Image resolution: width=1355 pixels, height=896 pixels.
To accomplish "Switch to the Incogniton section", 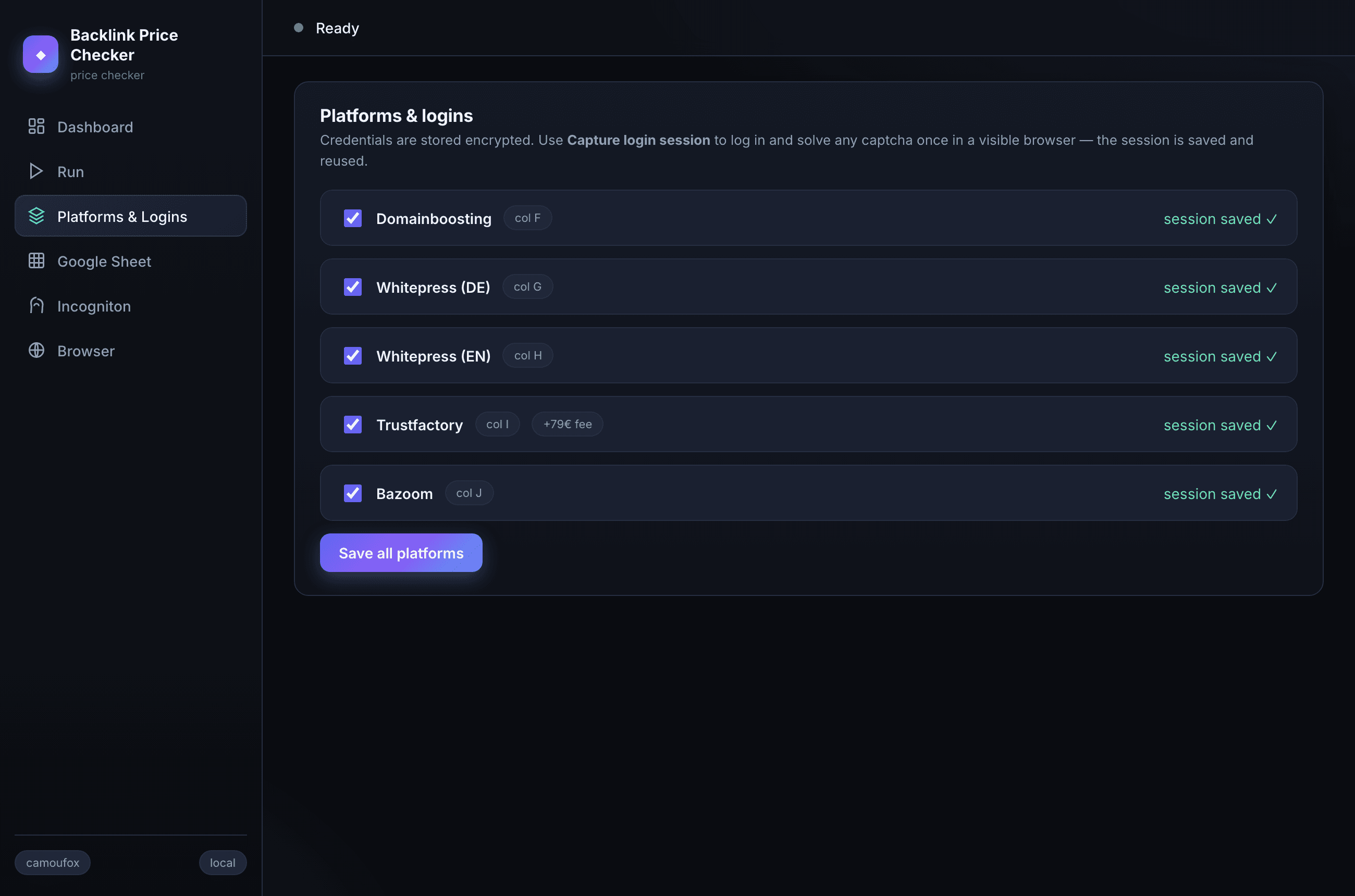I will pos(130,305).
